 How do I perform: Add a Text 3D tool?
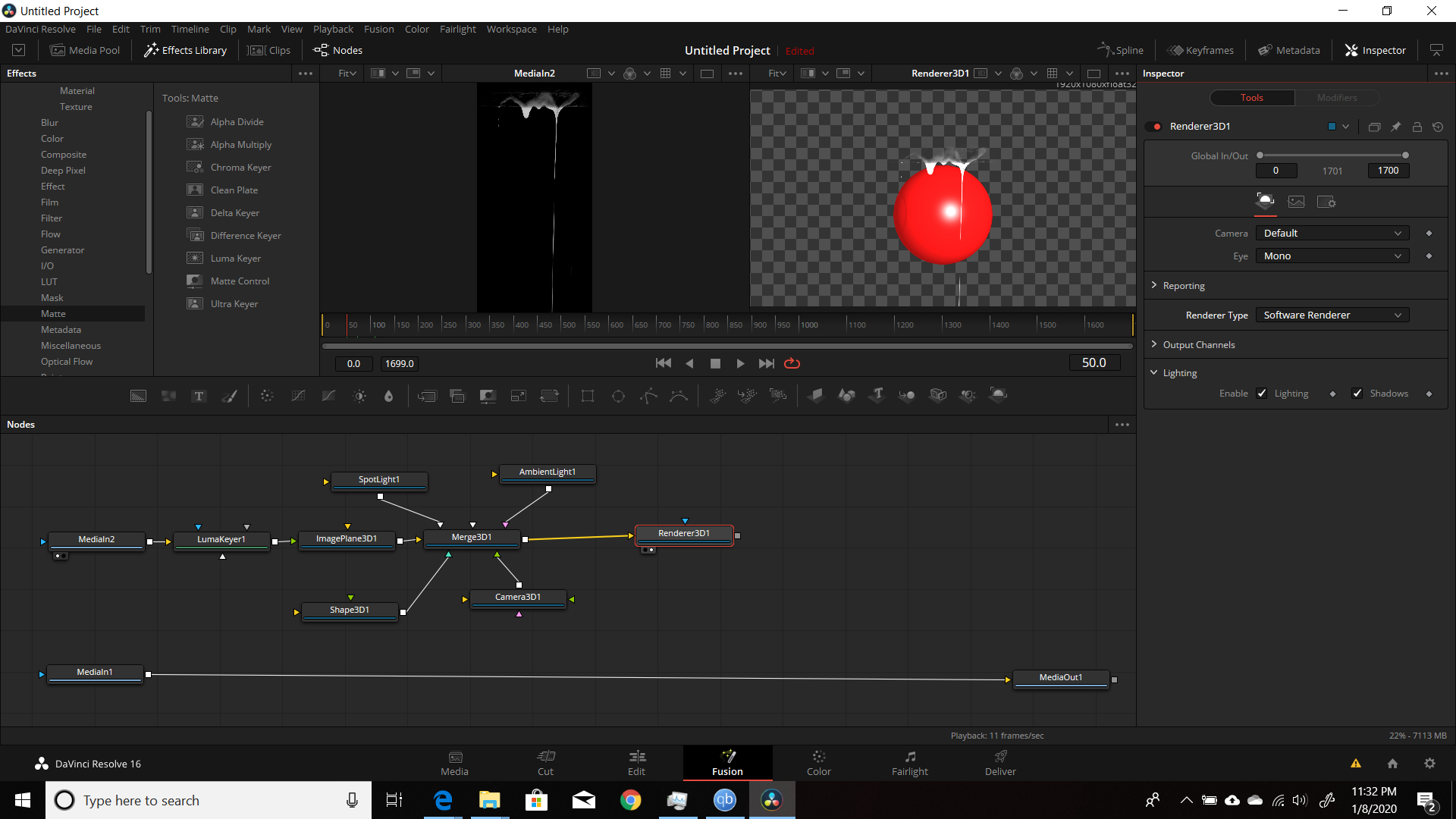click(877, 395)
